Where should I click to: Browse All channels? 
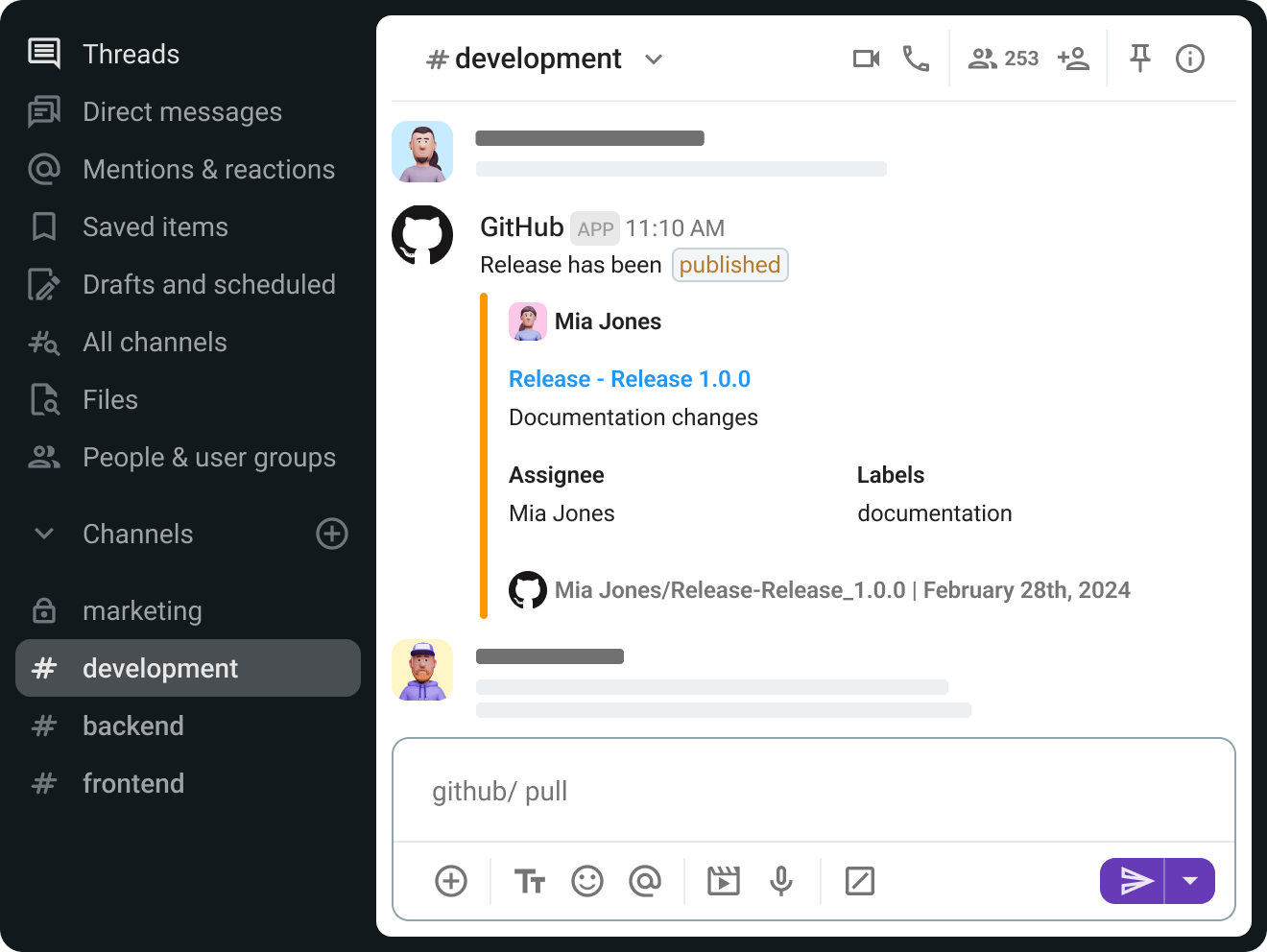click(128, 342)
